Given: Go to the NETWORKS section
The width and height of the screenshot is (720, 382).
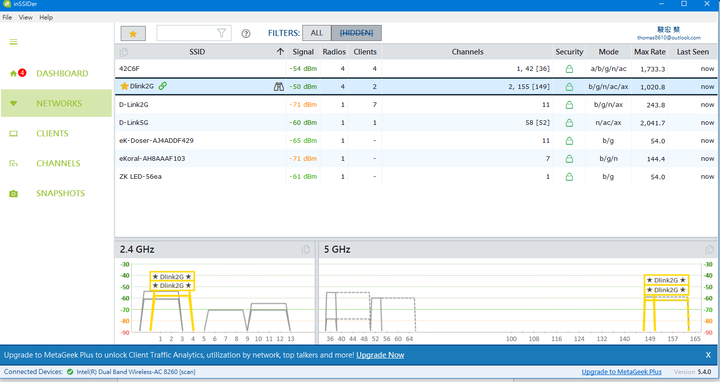Looking at the screenshot, I should pyautogui.click(x=59, y=103).
